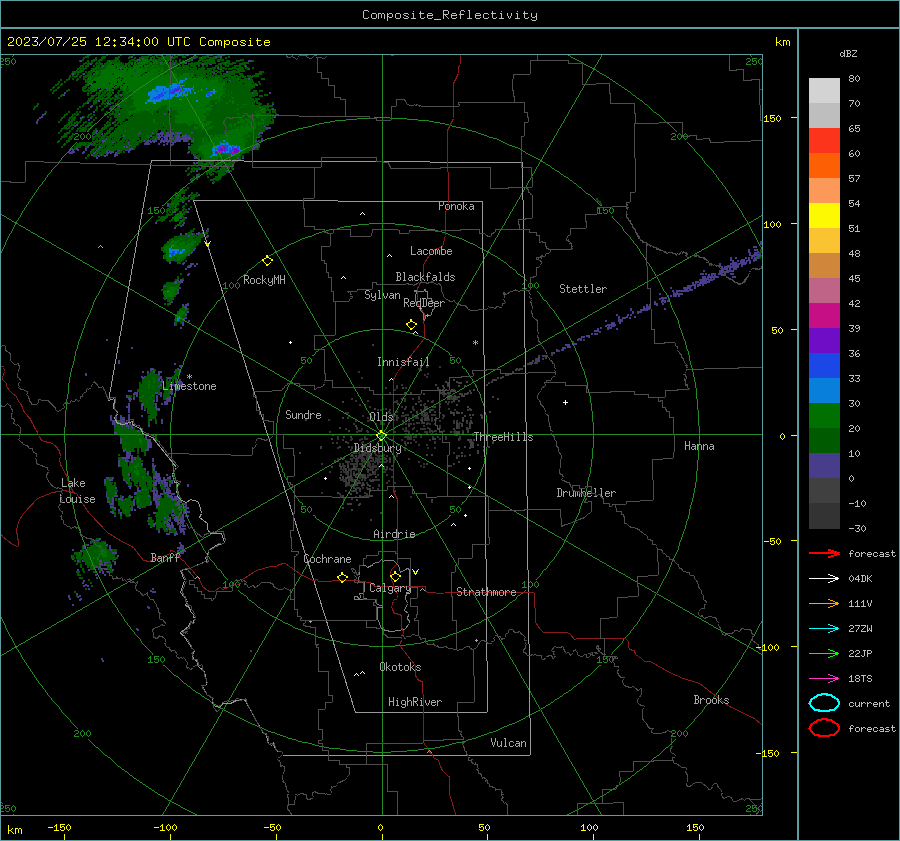Click the Sundre town label
The image size is (900, 841).
point(303,415)
